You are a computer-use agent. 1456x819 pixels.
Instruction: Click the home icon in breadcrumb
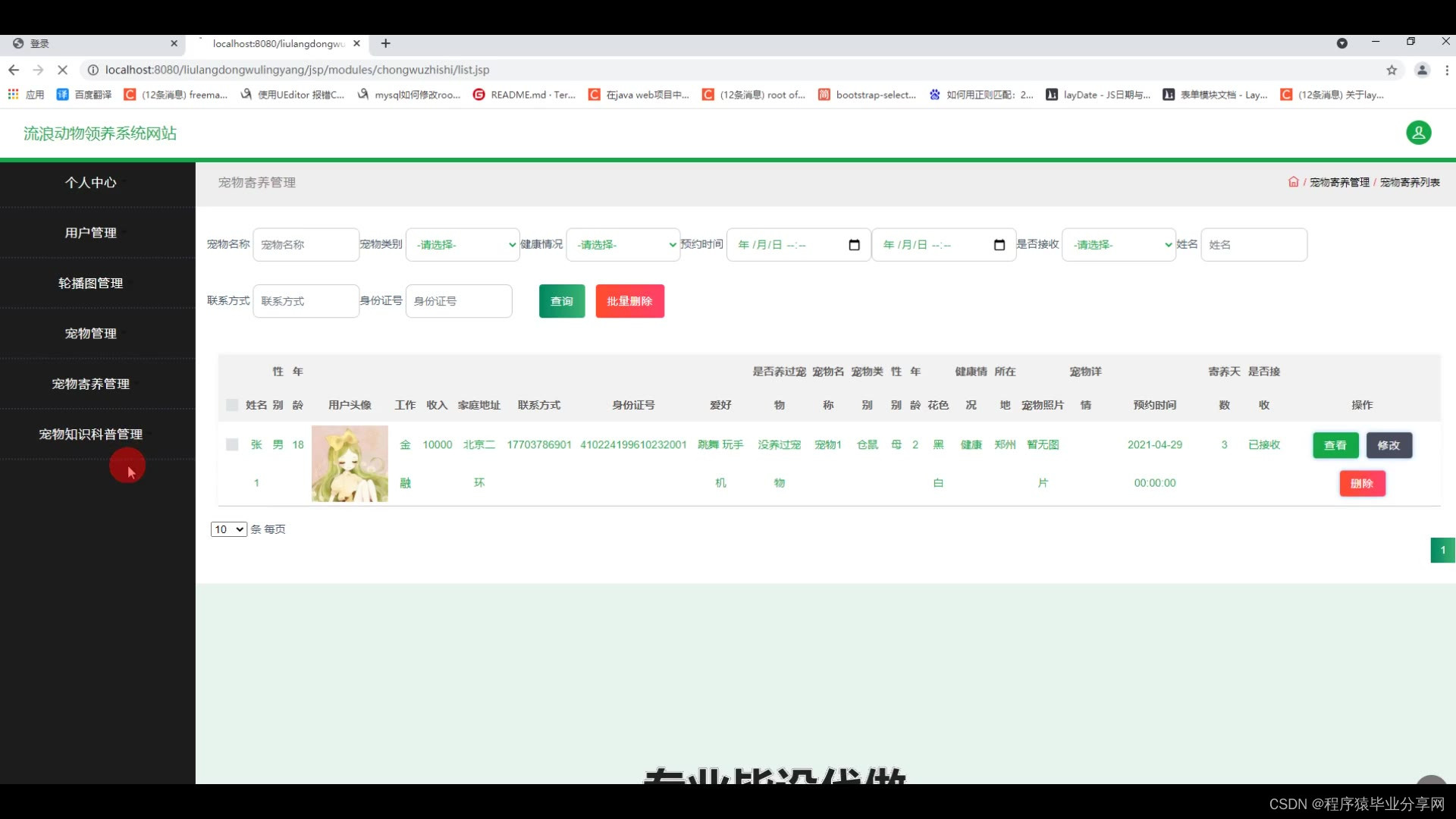1293,182
